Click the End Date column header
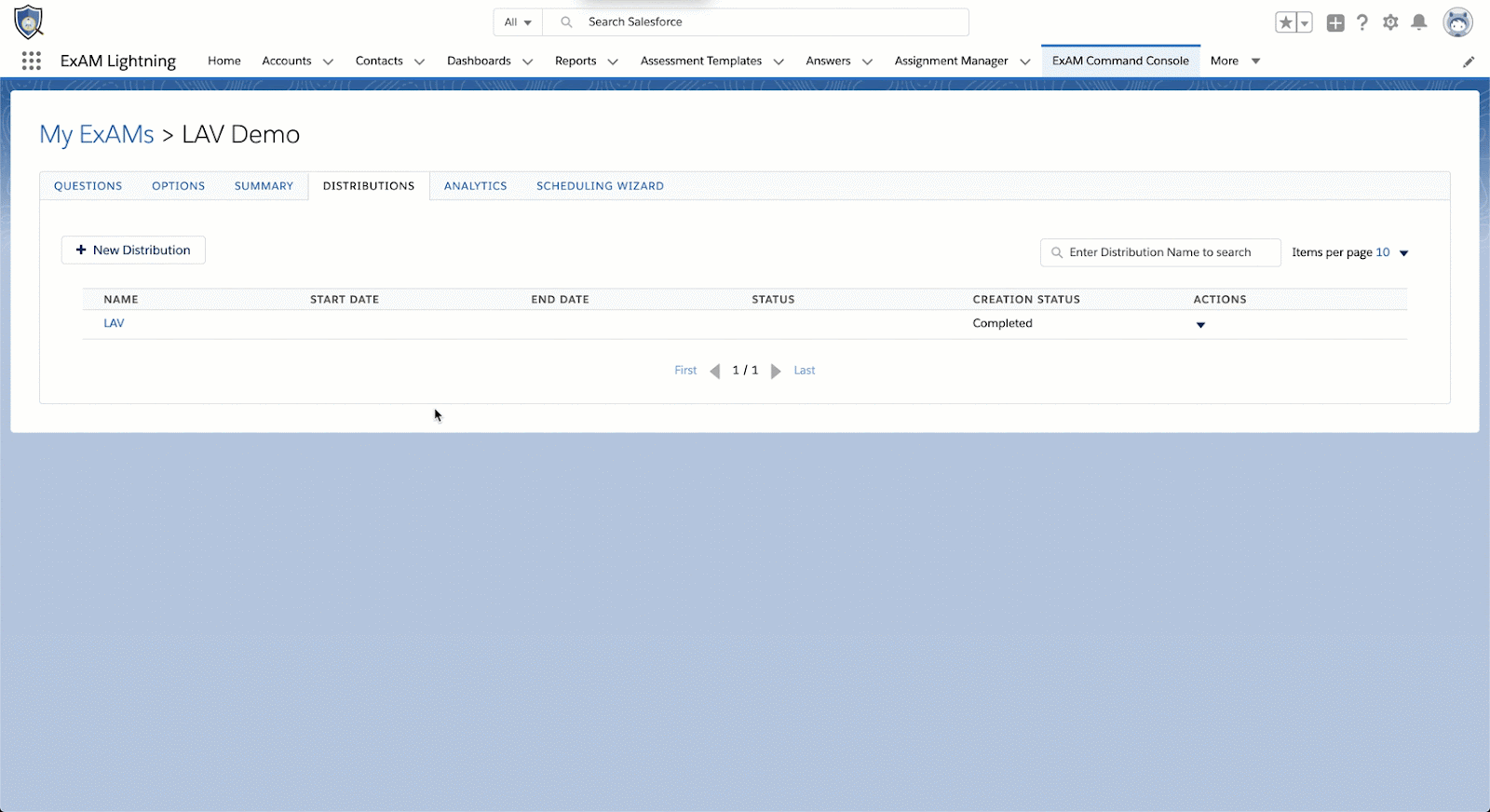This screenshot has width=1490, height=812. (561, 300)
